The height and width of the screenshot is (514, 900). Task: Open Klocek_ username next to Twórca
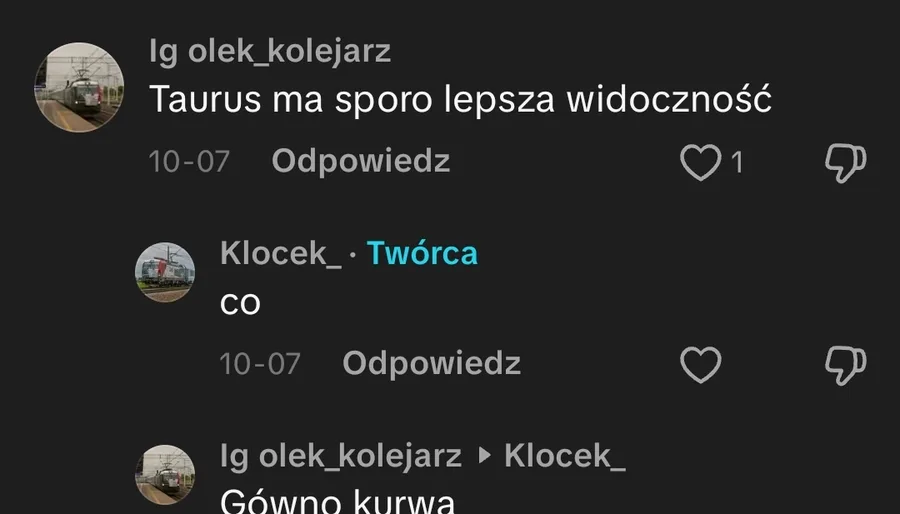coord(281,253)
